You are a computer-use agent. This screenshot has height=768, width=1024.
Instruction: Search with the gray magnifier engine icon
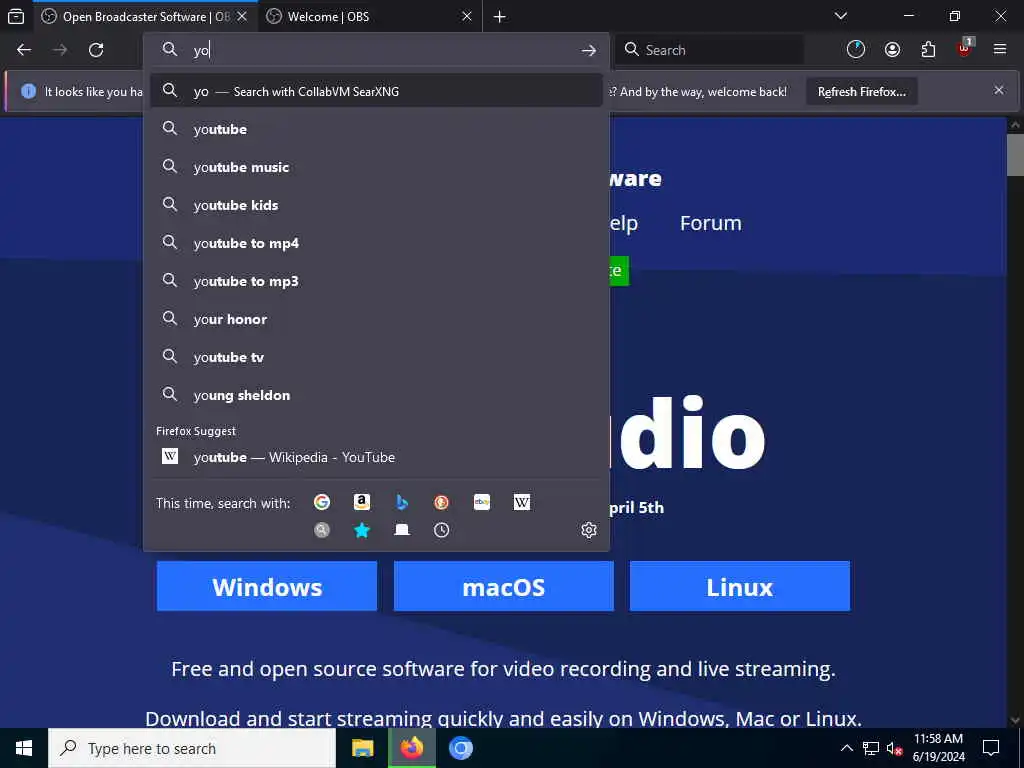pos(322,530)
